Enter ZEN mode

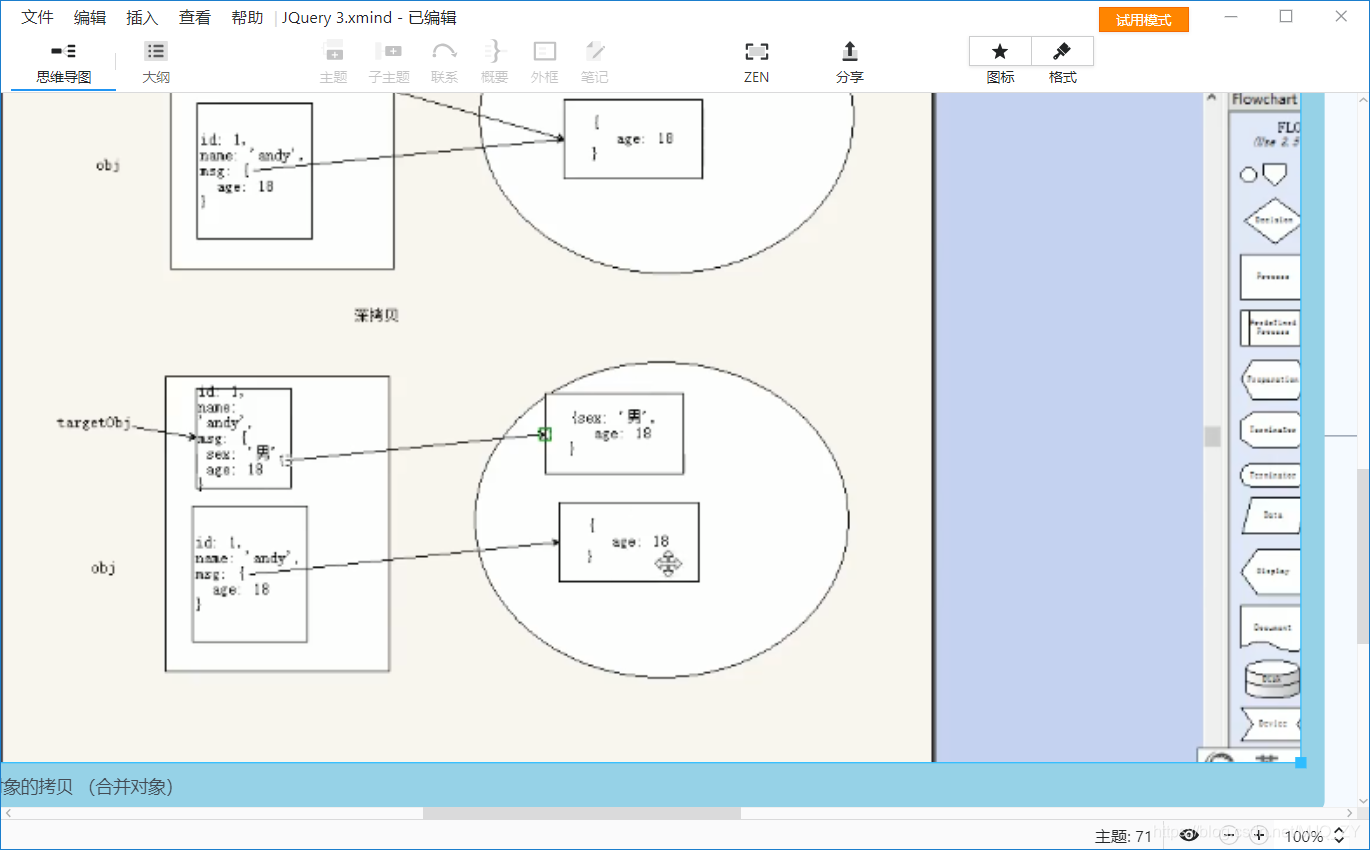click(x=757, y=63)
